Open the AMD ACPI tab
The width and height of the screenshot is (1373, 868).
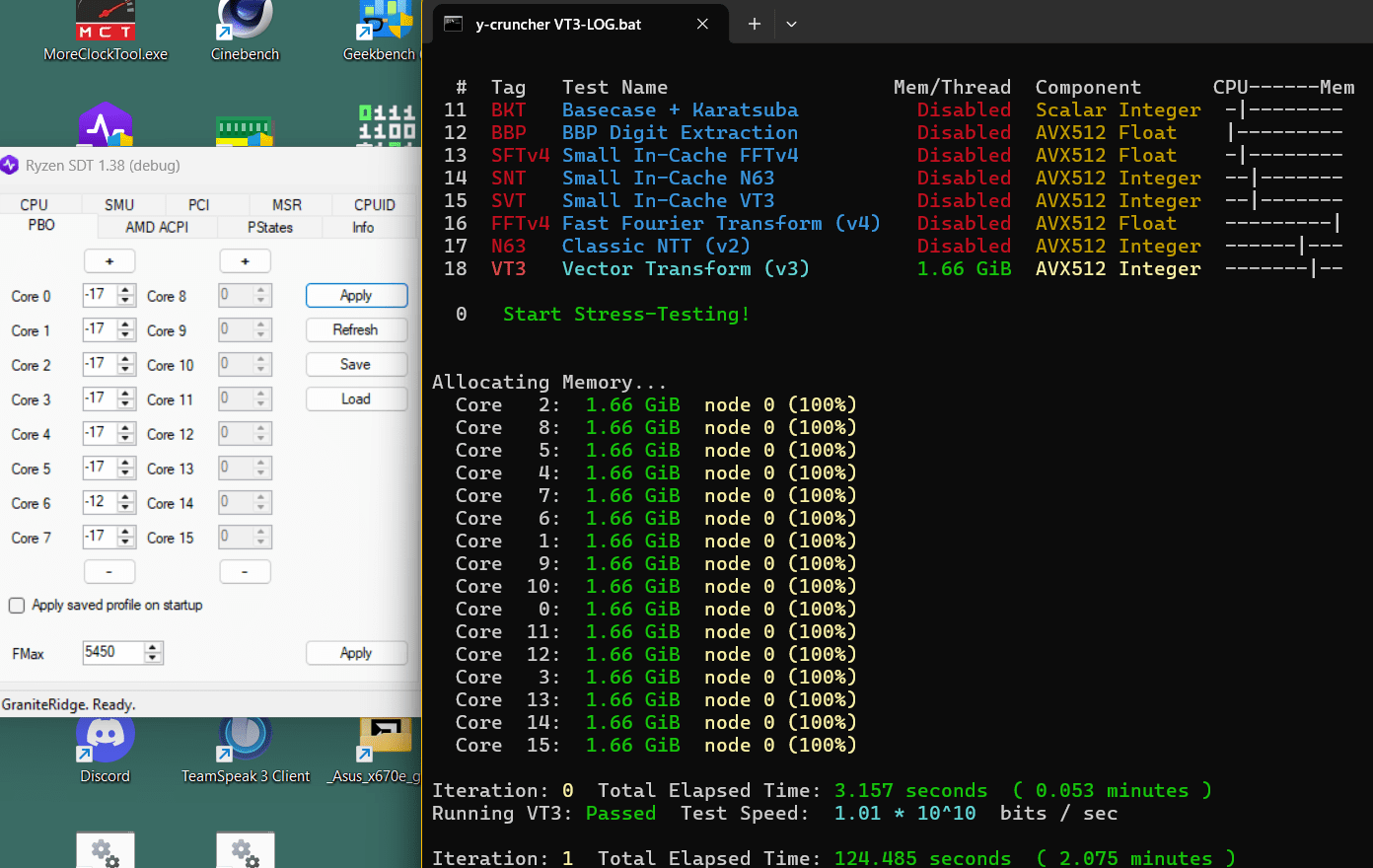(x=157, y=227)
